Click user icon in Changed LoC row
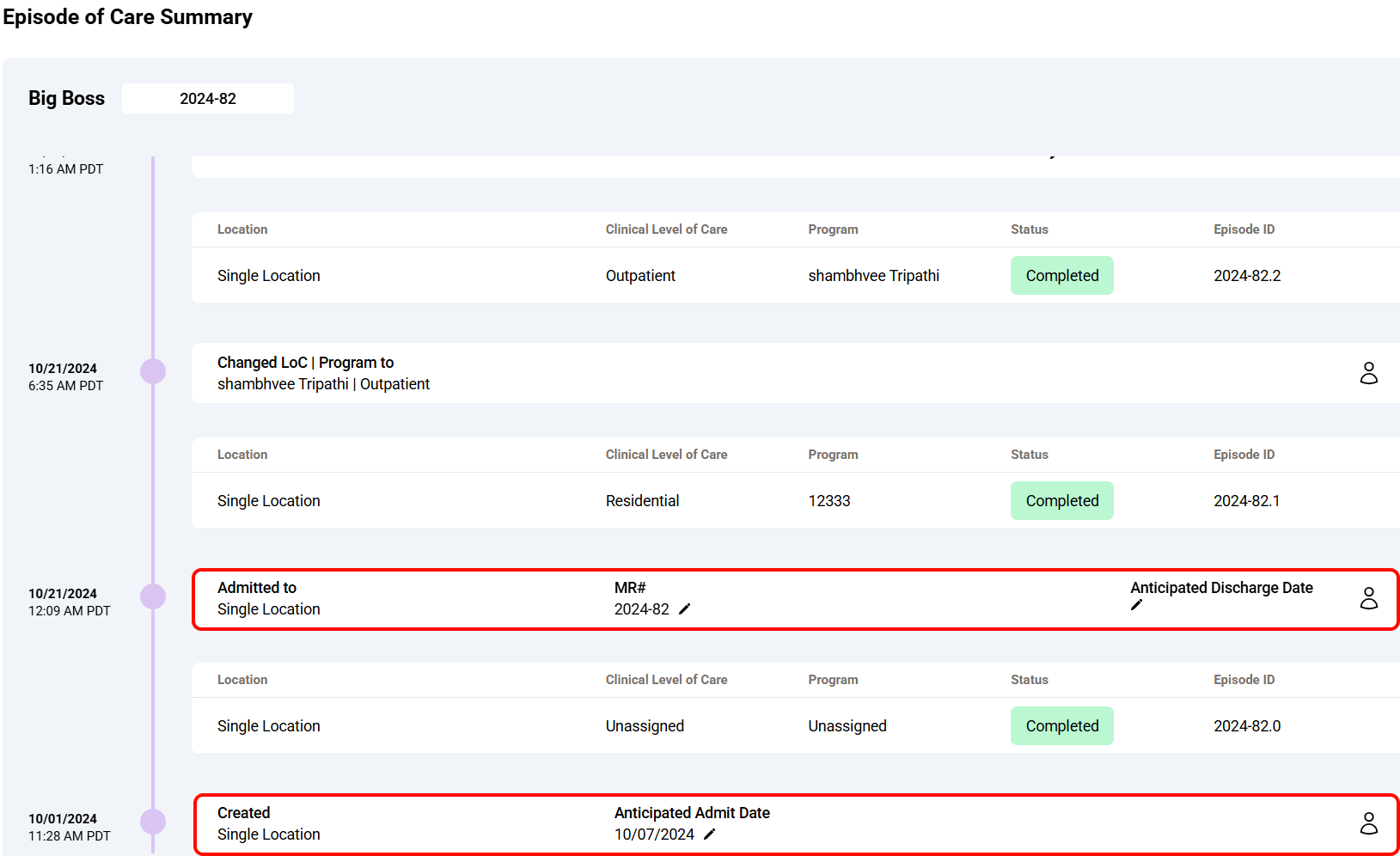This screenshot has height=856, width=1400. click(1368, 373)
